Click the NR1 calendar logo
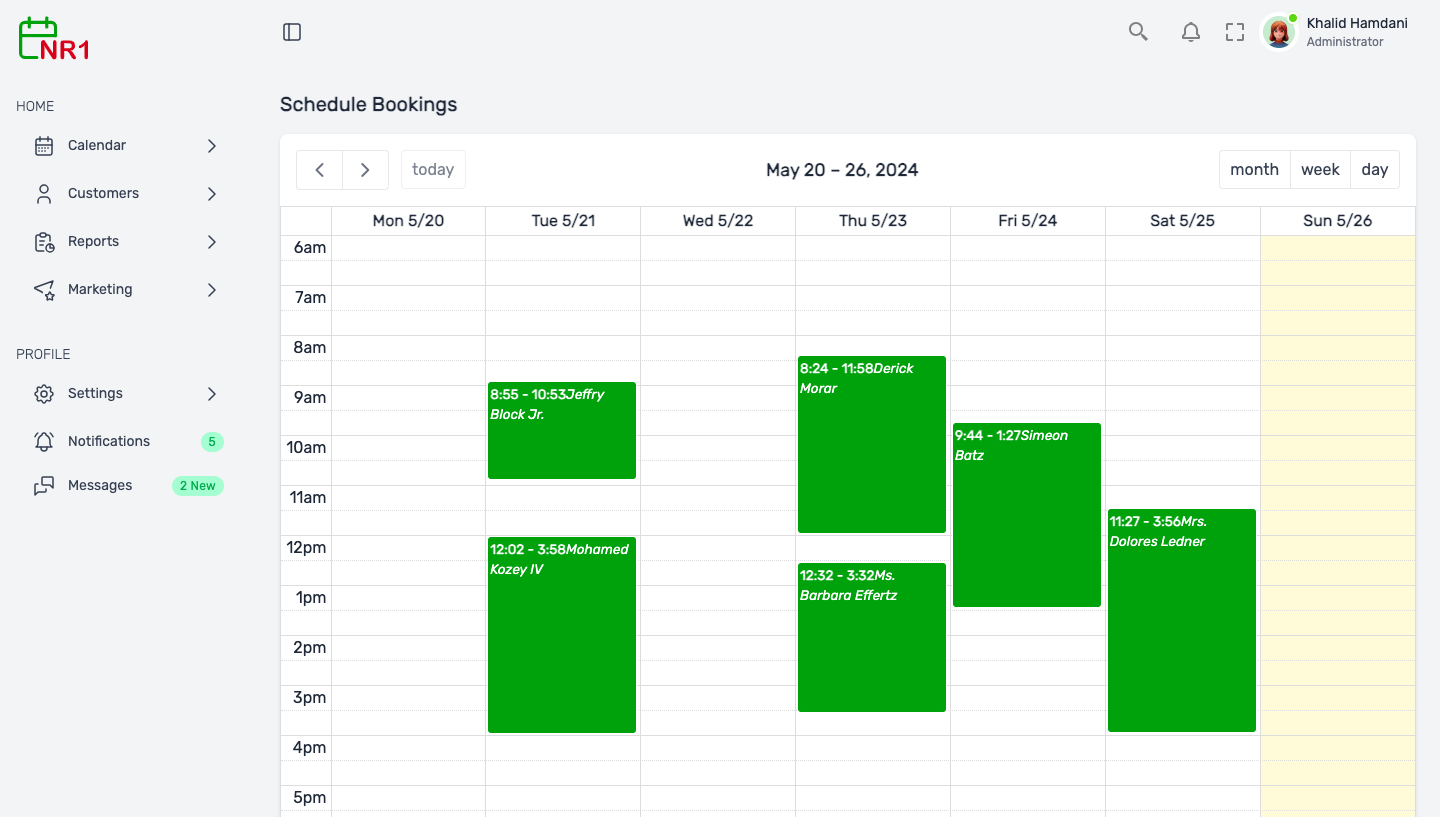 (x=54, y=39)
